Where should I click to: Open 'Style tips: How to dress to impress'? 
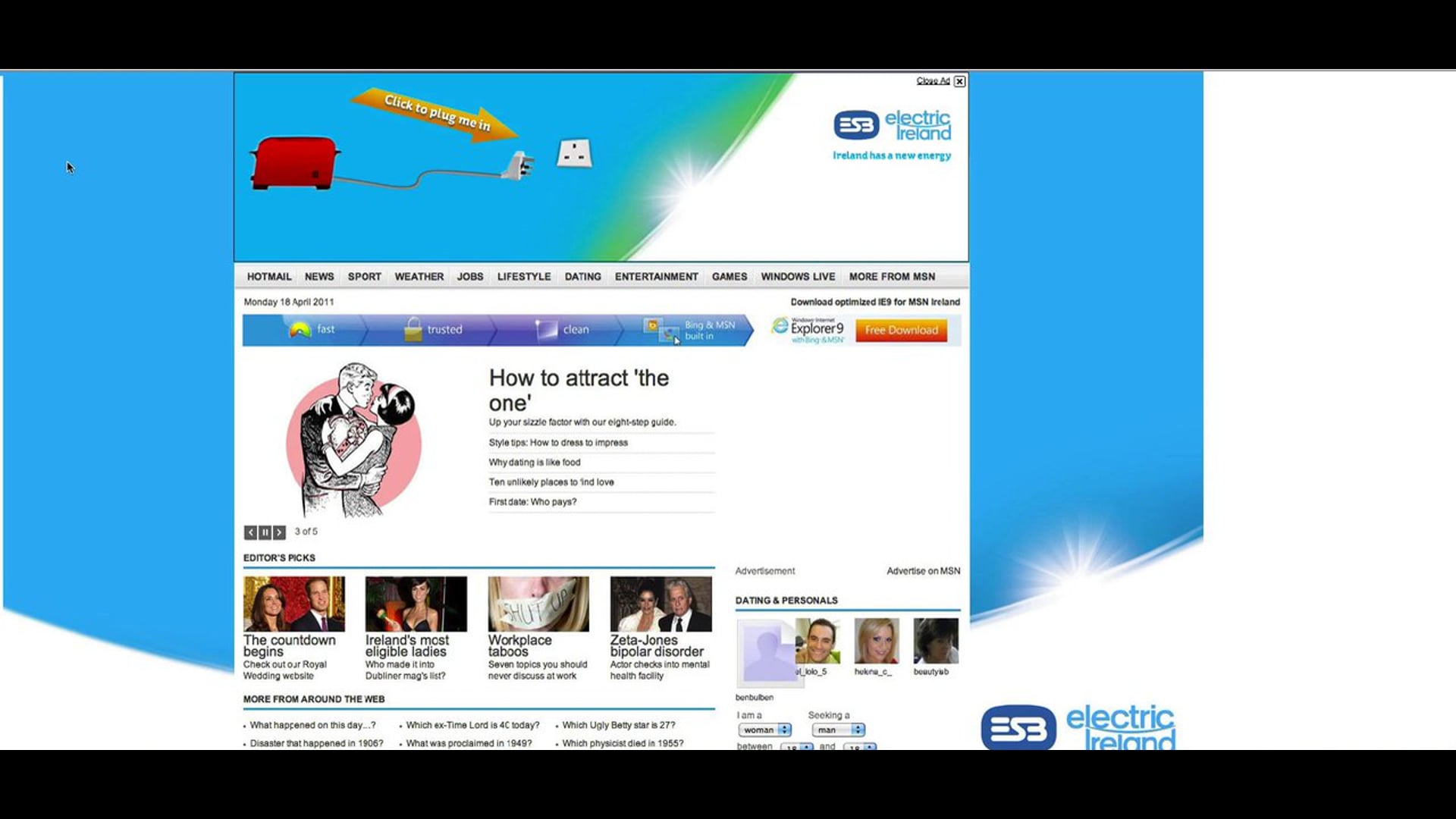(x=558, y=443)
